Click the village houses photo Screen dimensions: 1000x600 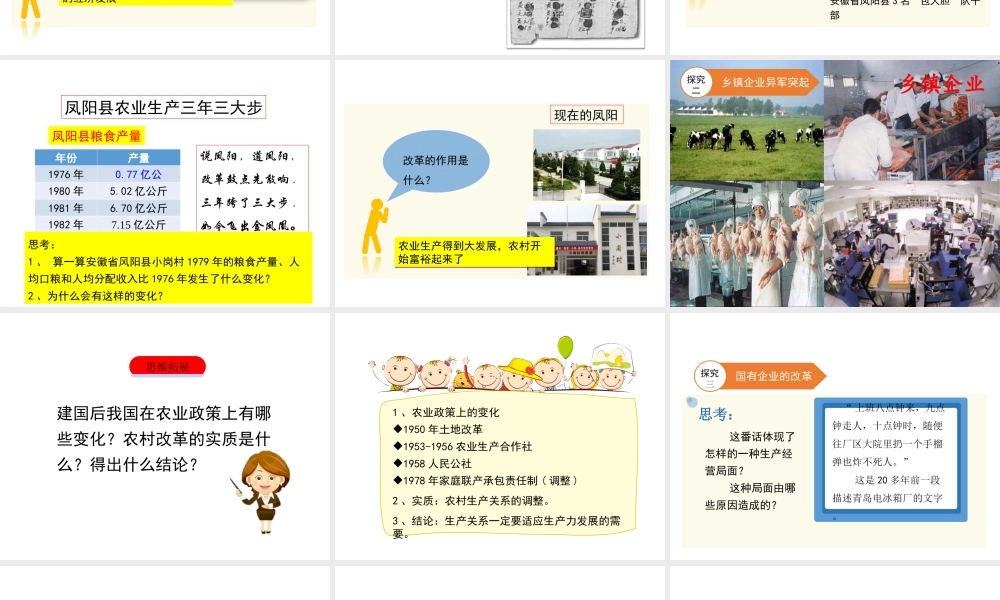tap(587, 165)
